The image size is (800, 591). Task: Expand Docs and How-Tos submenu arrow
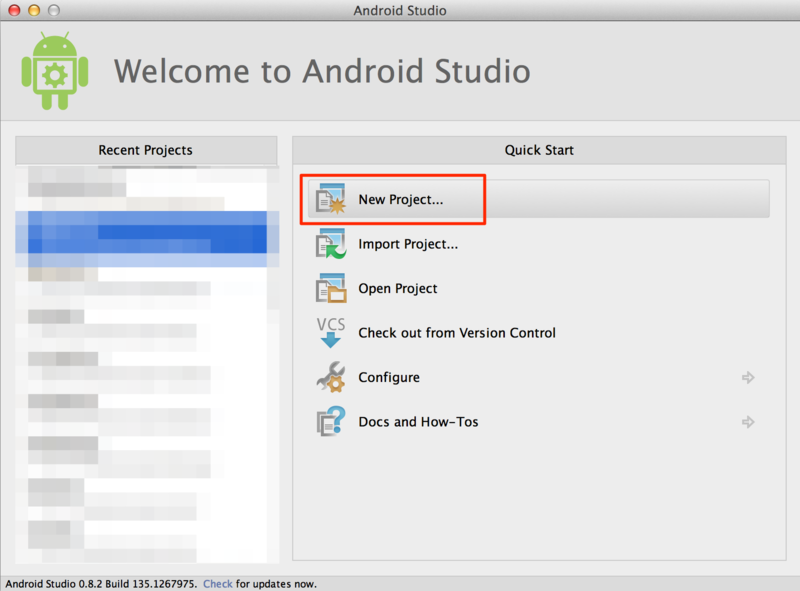click(748, 422)
